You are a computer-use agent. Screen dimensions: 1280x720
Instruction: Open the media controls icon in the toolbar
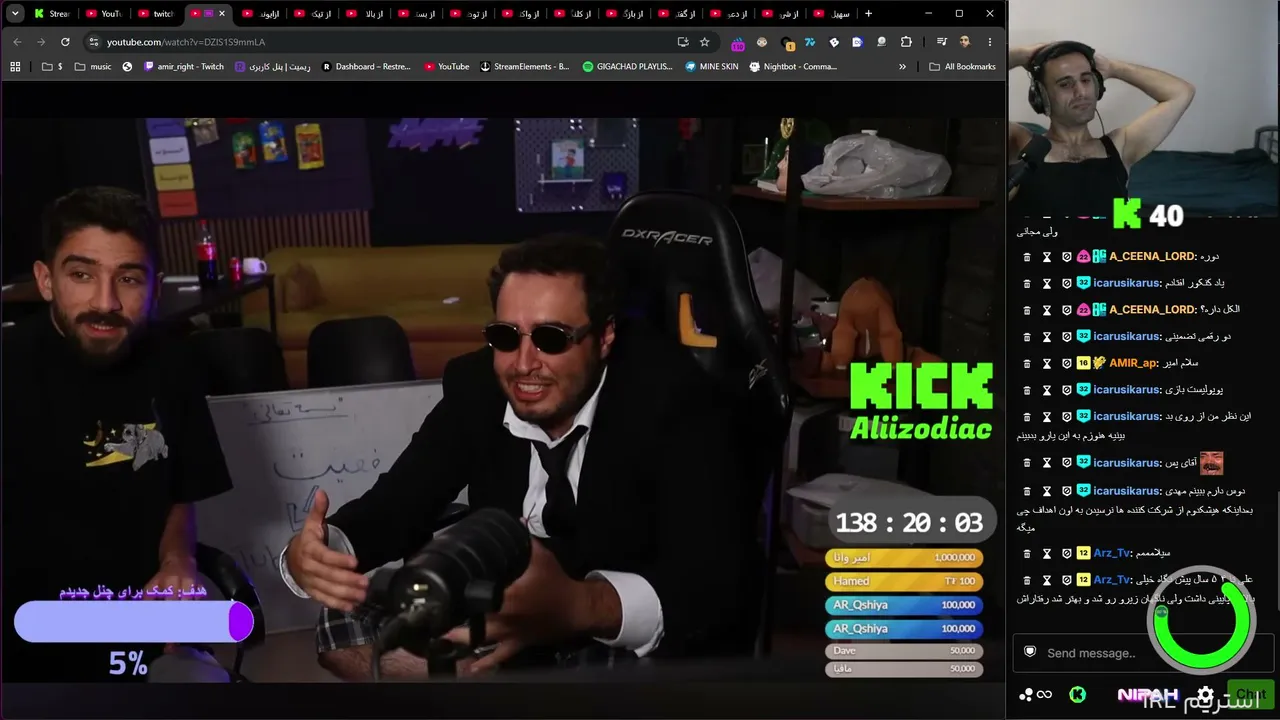[x=942, y=42]
